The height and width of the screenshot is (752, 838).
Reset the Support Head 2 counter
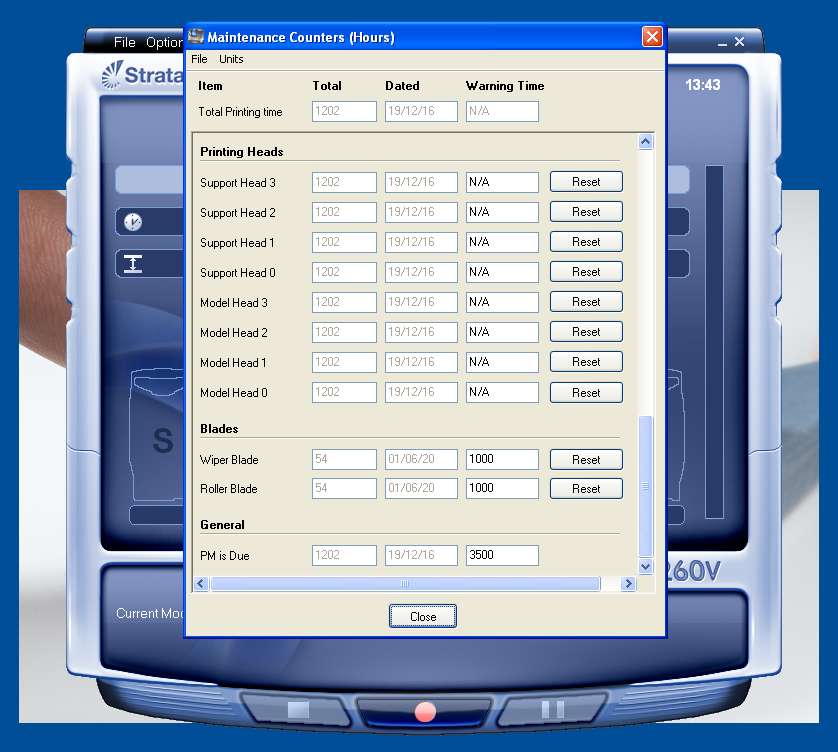[586, 212]
